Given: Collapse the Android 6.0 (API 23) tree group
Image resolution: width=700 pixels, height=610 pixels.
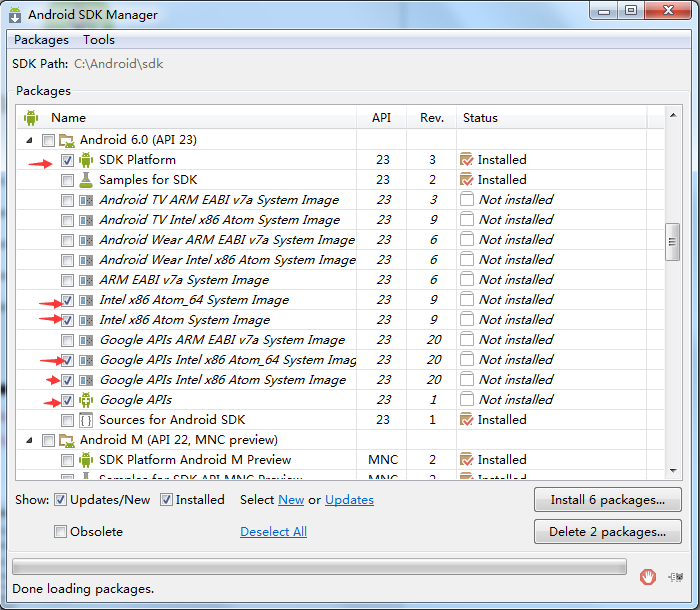Looking at the screenshot, I should tap(29, 140).
